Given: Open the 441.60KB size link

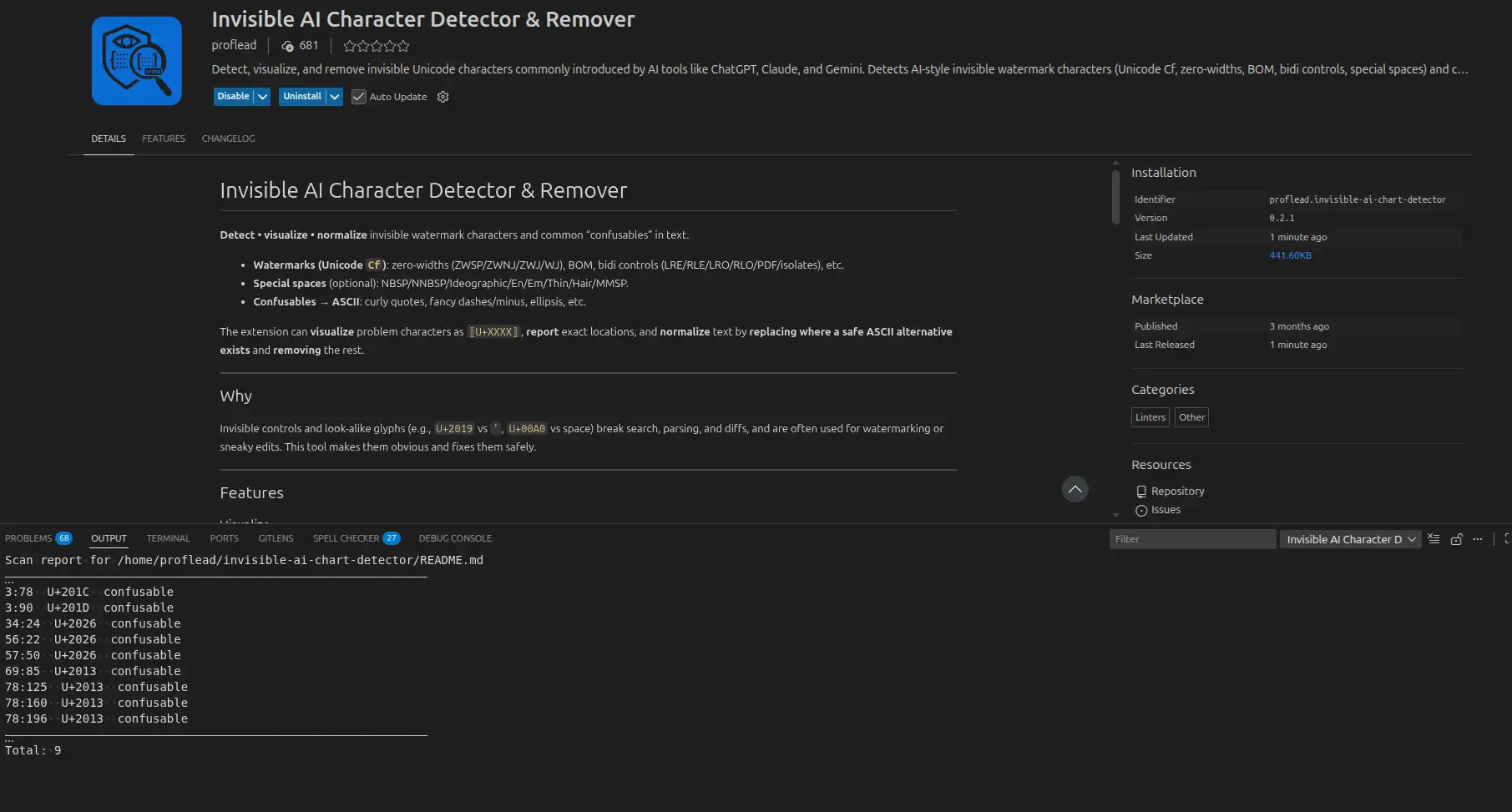Looking at the screenshot, I should click(1291, 255).
